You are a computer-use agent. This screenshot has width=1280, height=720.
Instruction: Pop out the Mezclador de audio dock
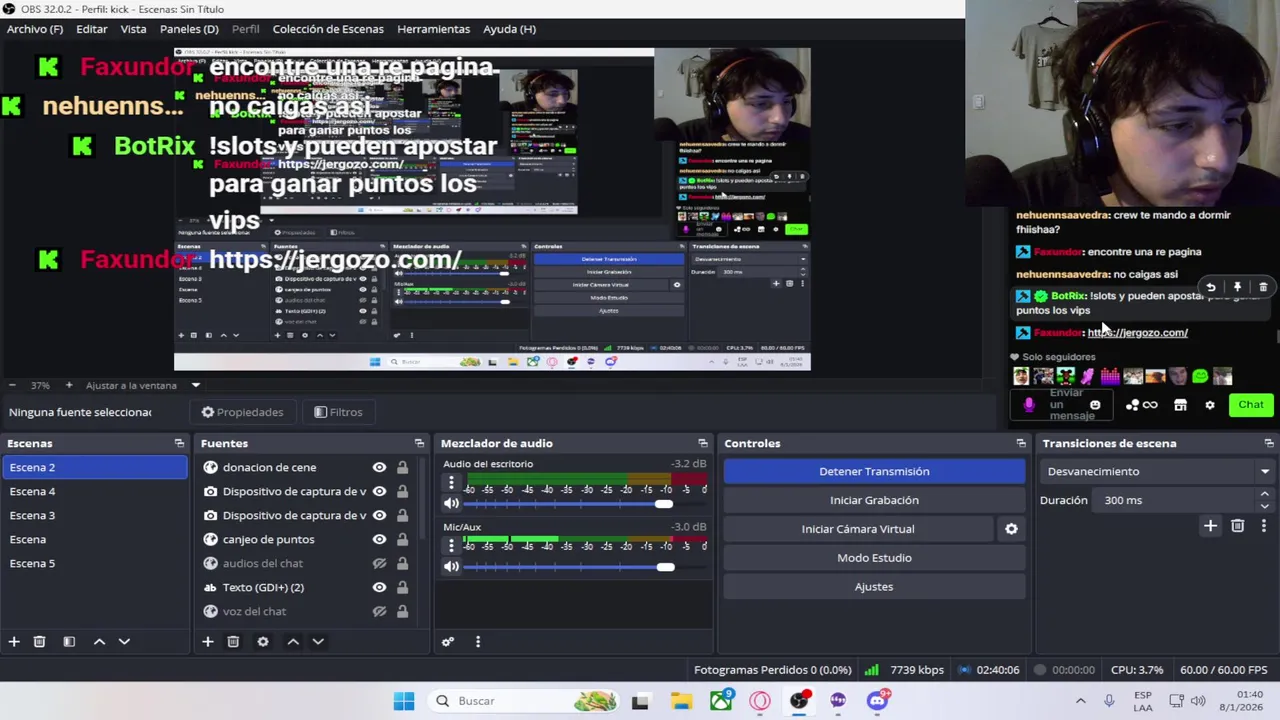point(703,443)
